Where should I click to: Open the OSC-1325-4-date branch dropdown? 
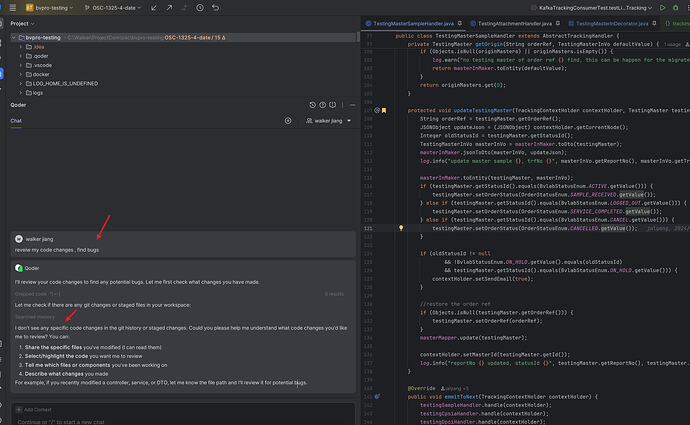(x=113, y=7)
